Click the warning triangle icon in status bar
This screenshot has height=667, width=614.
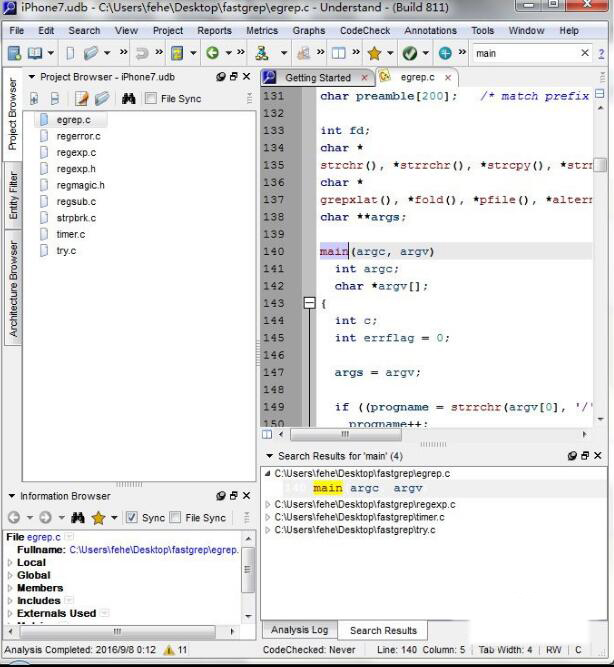click(x=168, y=650)
